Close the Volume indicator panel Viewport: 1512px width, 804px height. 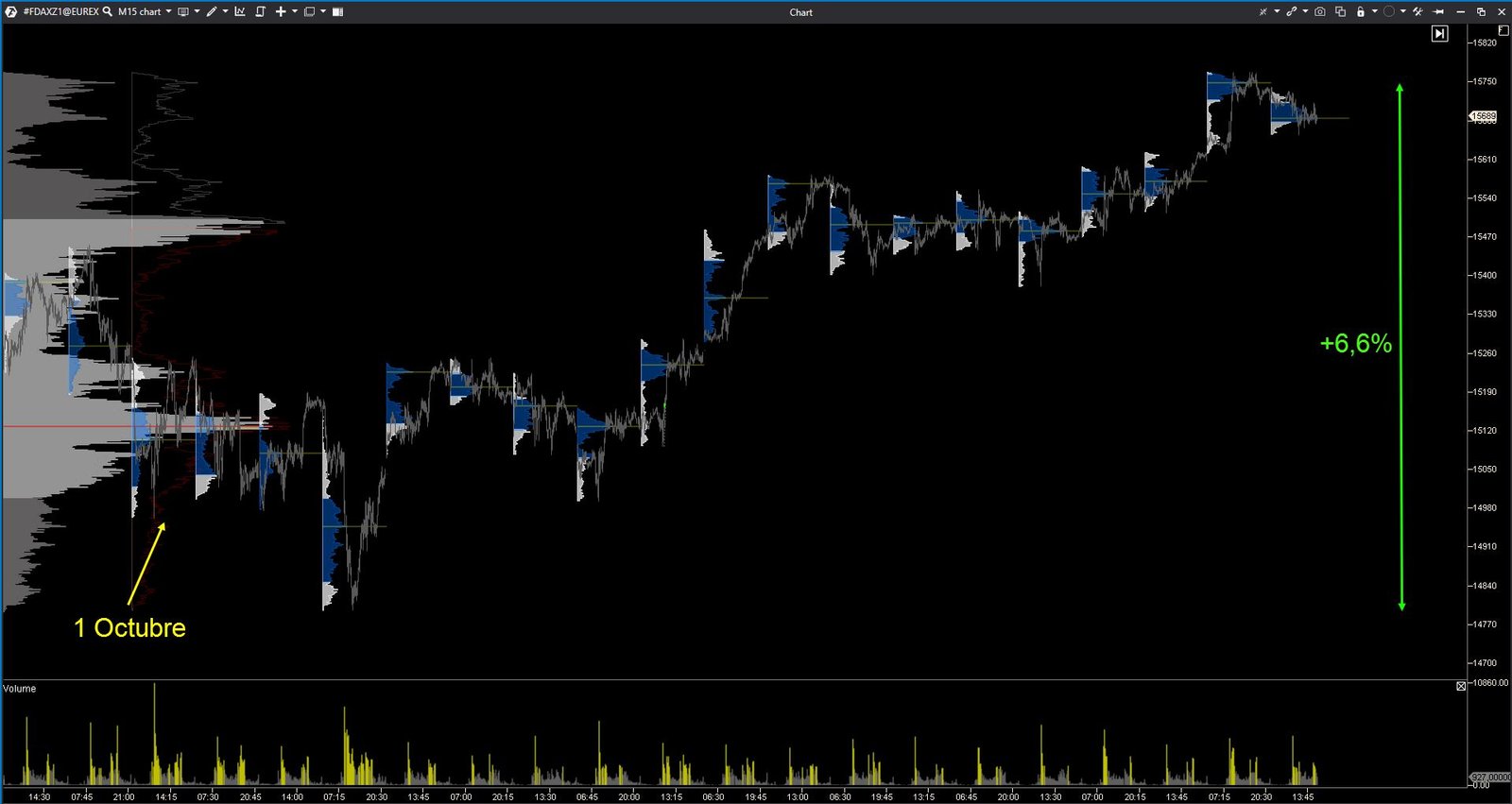point(1461,686)
